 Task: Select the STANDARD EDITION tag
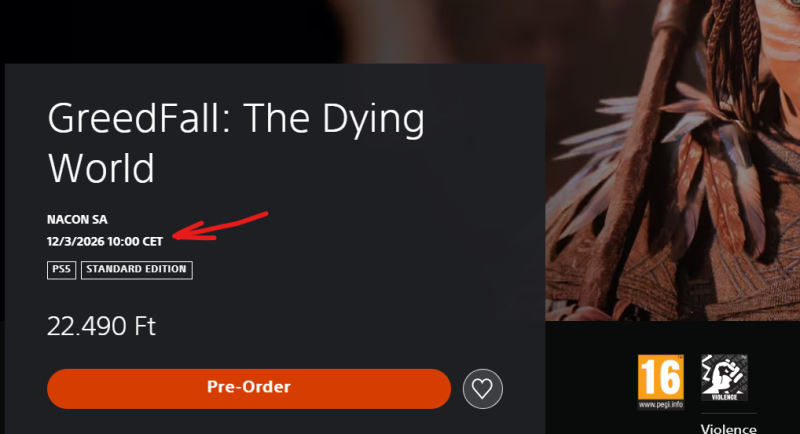[x=137, y=270]
